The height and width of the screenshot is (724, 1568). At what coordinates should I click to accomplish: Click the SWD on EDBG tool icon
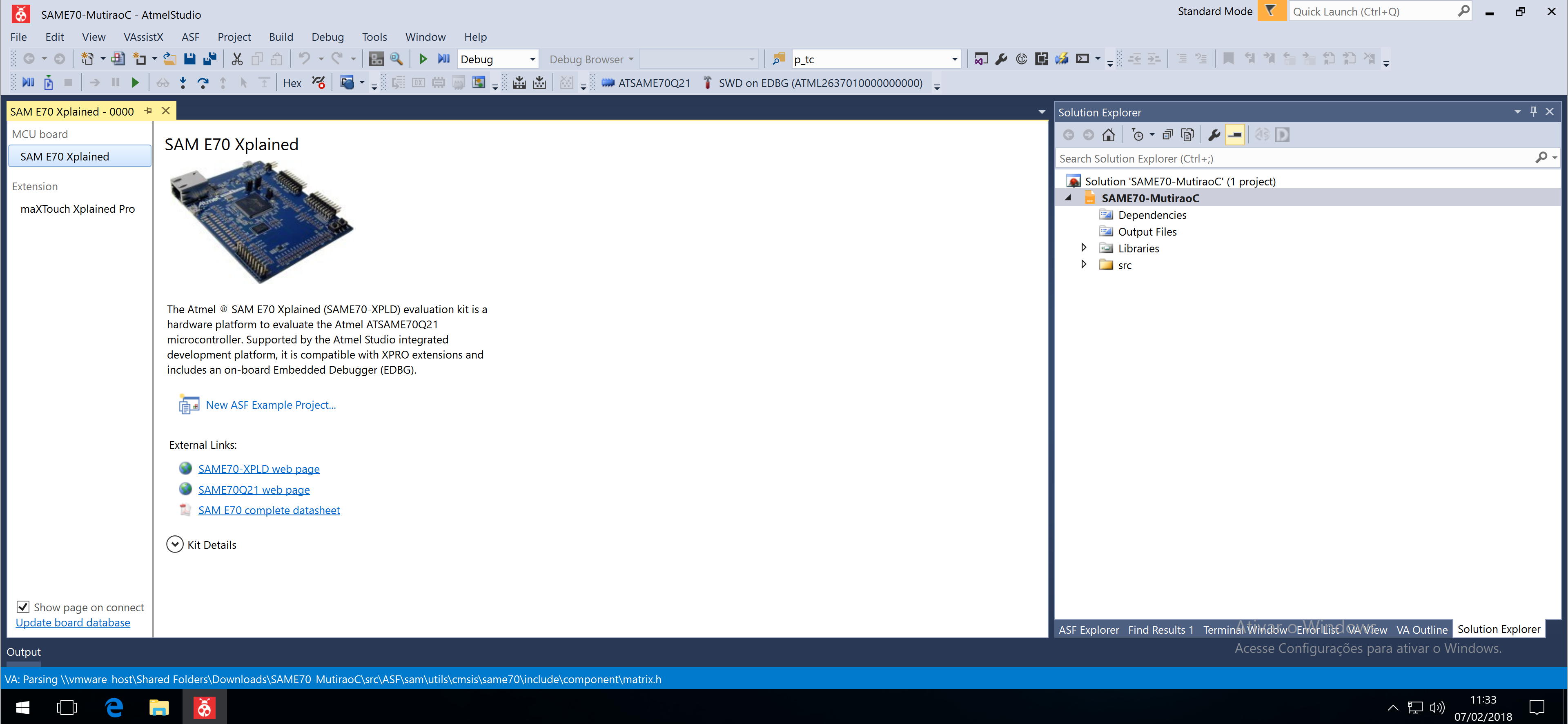(707, 83)
